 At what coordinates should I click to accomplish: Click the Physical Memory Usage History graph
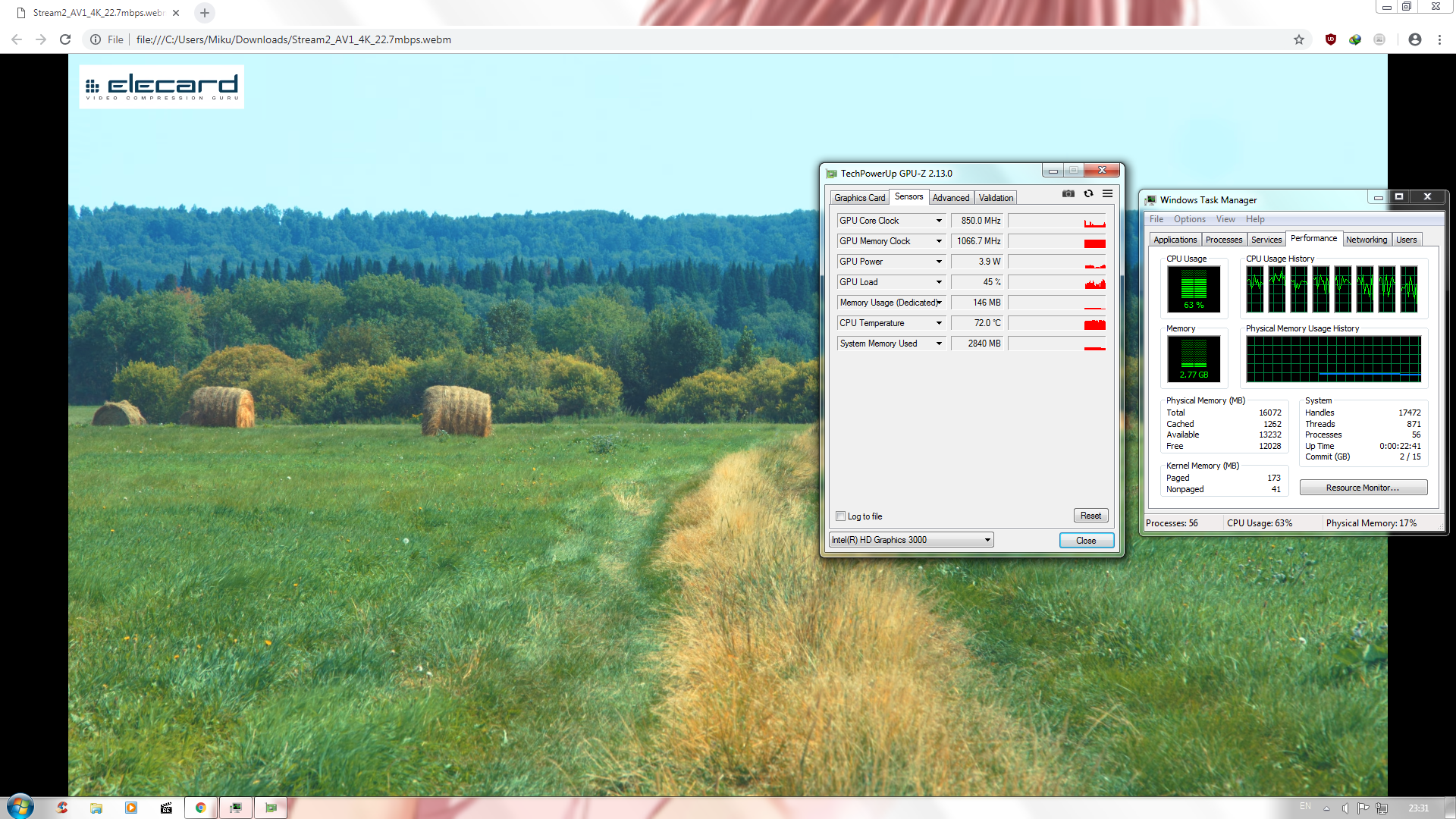(x=1333, y=359)
